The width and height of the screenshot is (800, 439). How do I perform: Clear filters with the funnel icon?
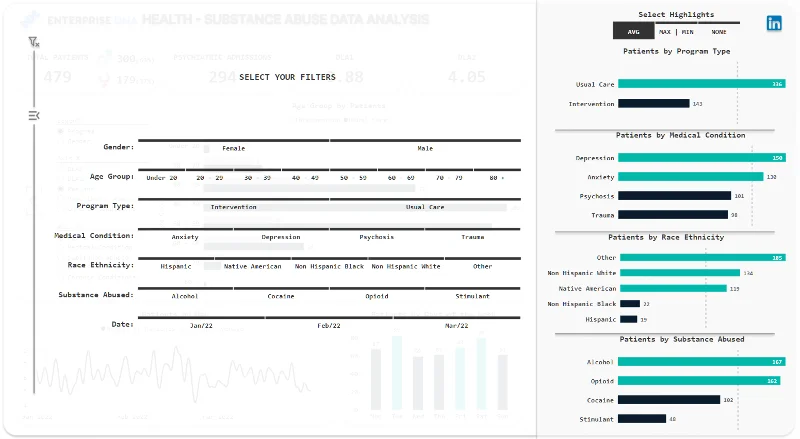(x=34, y=42)
